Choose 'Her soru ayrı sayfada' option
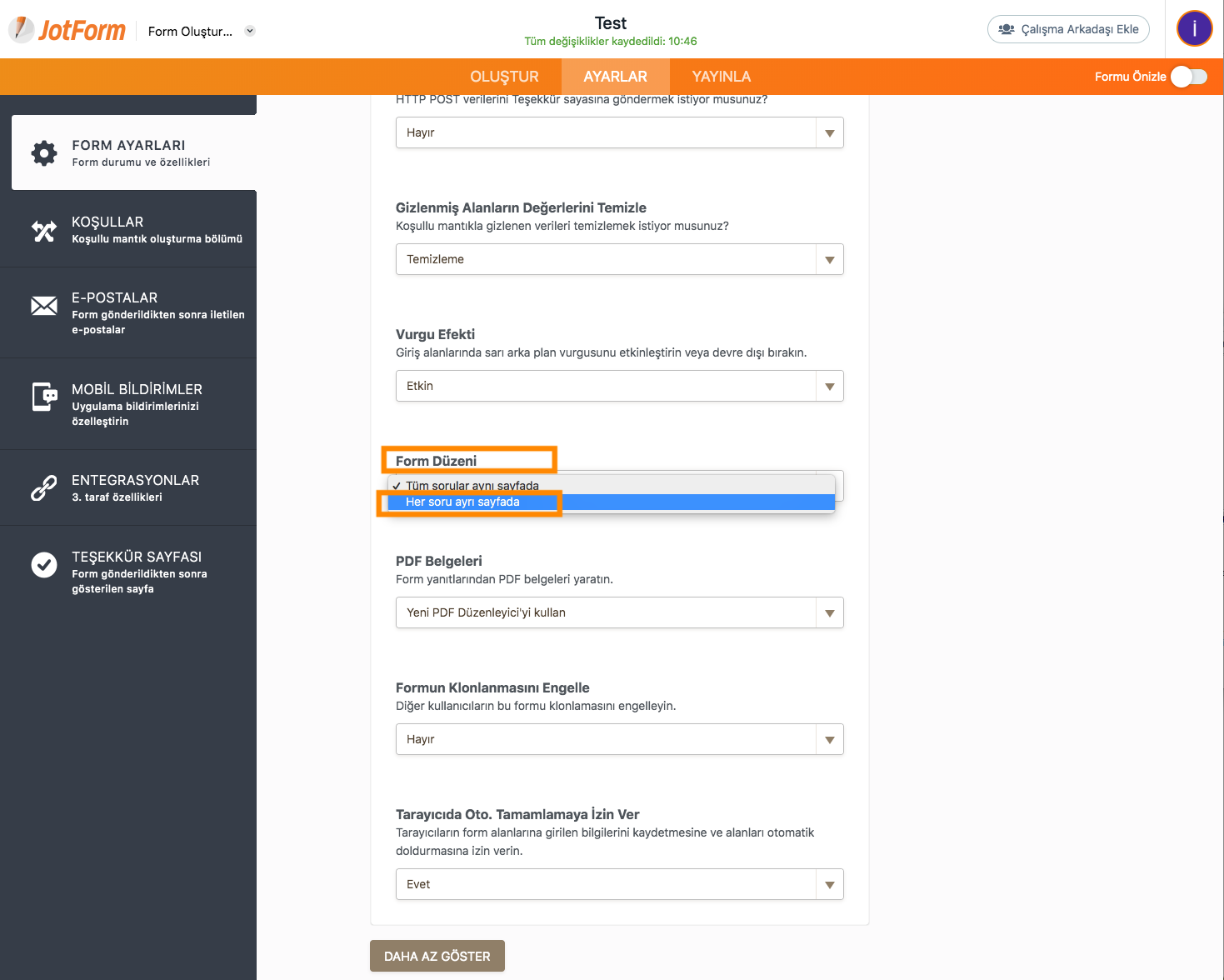This screenshot has width=1224, height=980. tap(462, 502)
